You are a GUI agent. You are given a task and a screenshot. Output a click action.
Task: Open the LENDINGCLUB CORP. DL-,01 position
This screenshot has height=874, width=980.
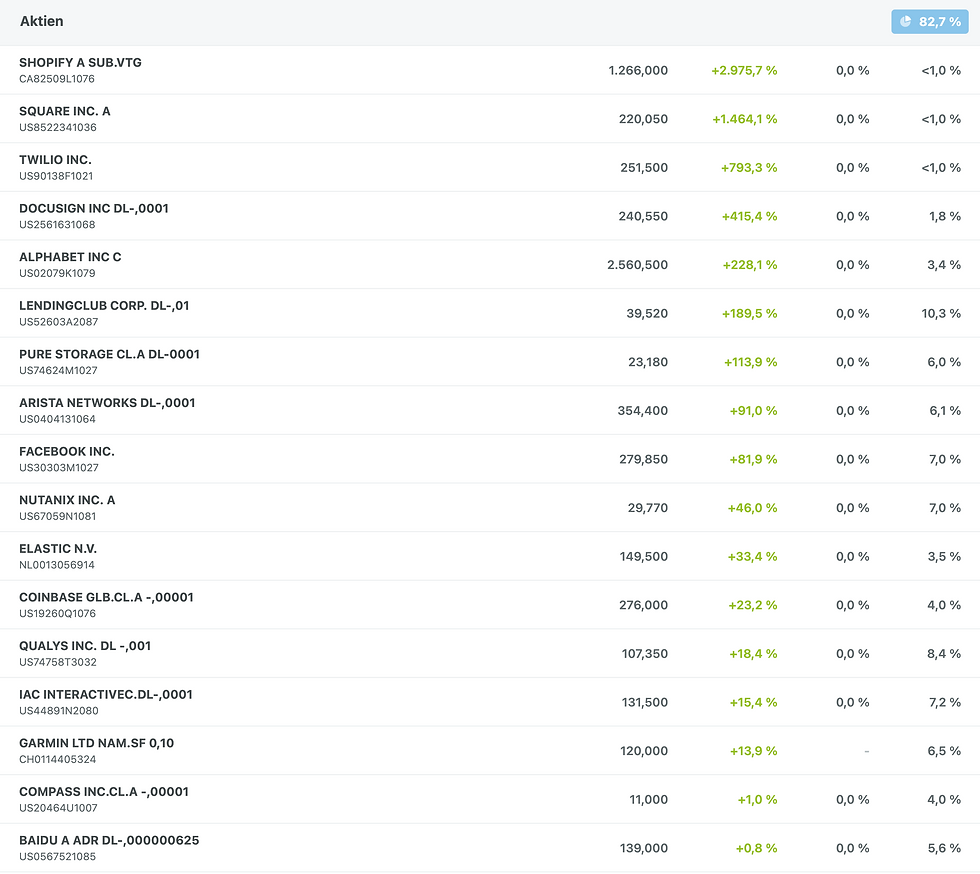point(490,313)
